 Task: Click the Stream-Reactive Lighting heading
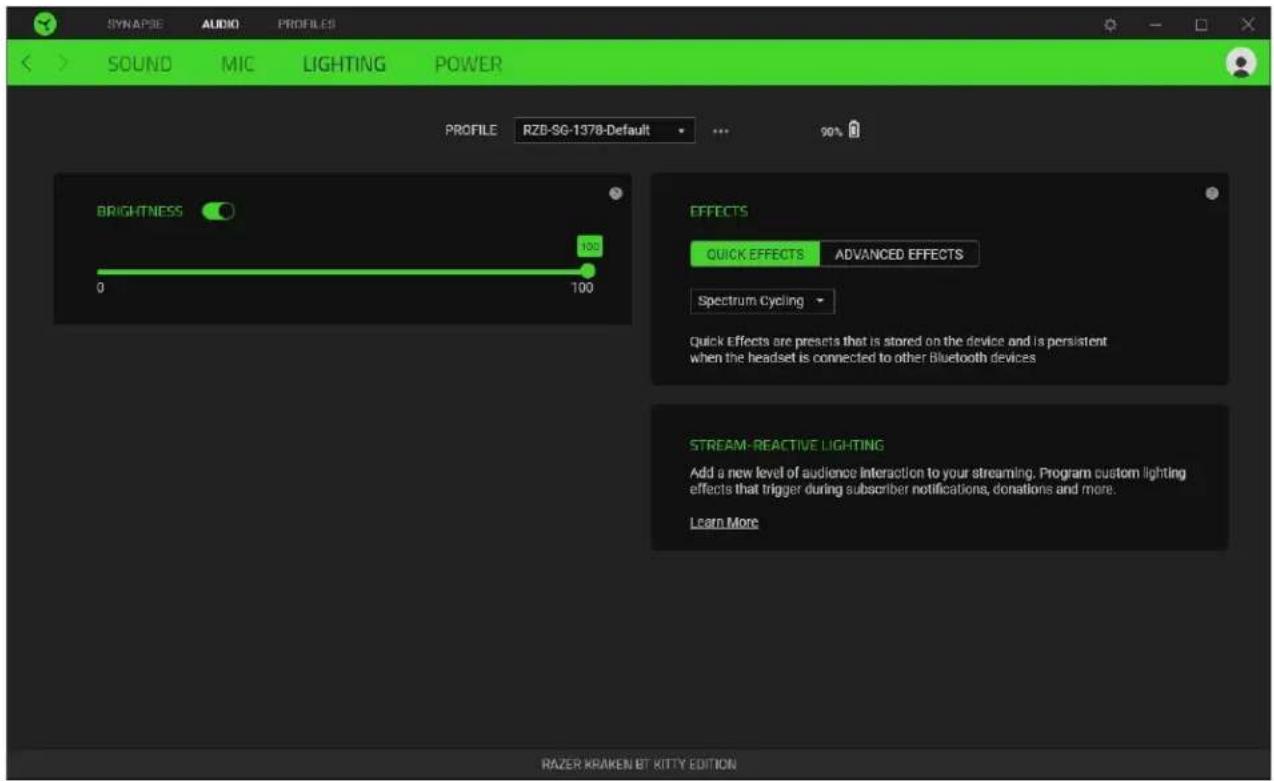point(787,445)
